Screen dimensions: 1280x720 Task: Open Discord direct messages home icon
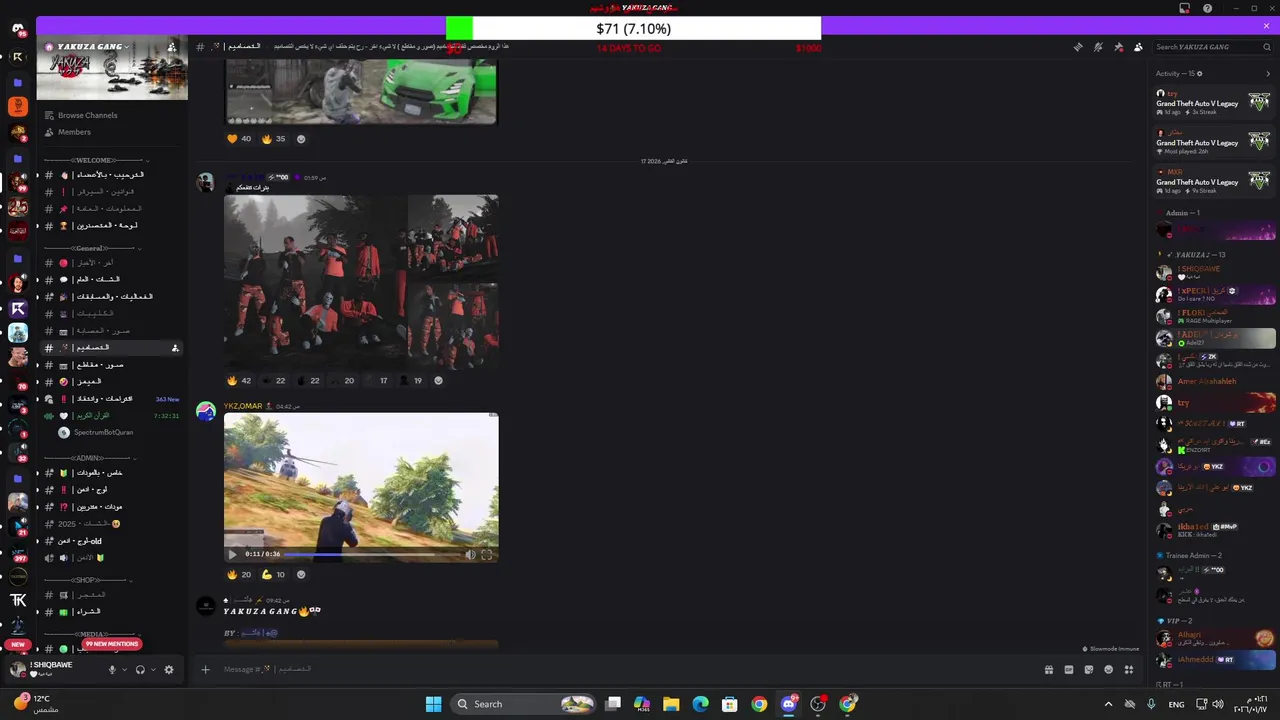click(x=18, y=29)
